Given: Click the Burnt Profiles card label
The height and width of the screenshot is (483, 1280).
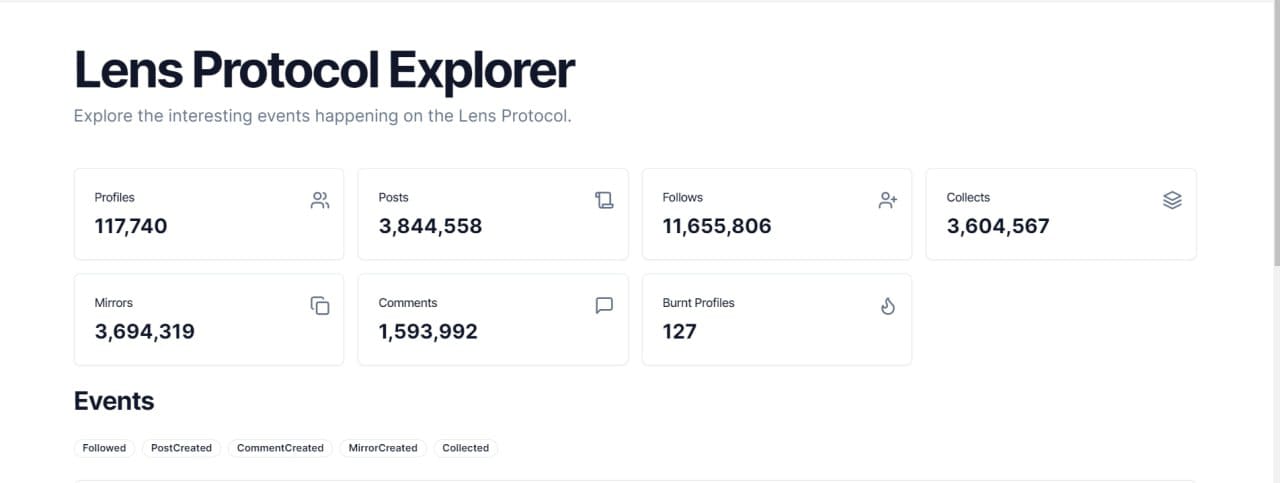Looking at the screenshot, I should (699, 303).
